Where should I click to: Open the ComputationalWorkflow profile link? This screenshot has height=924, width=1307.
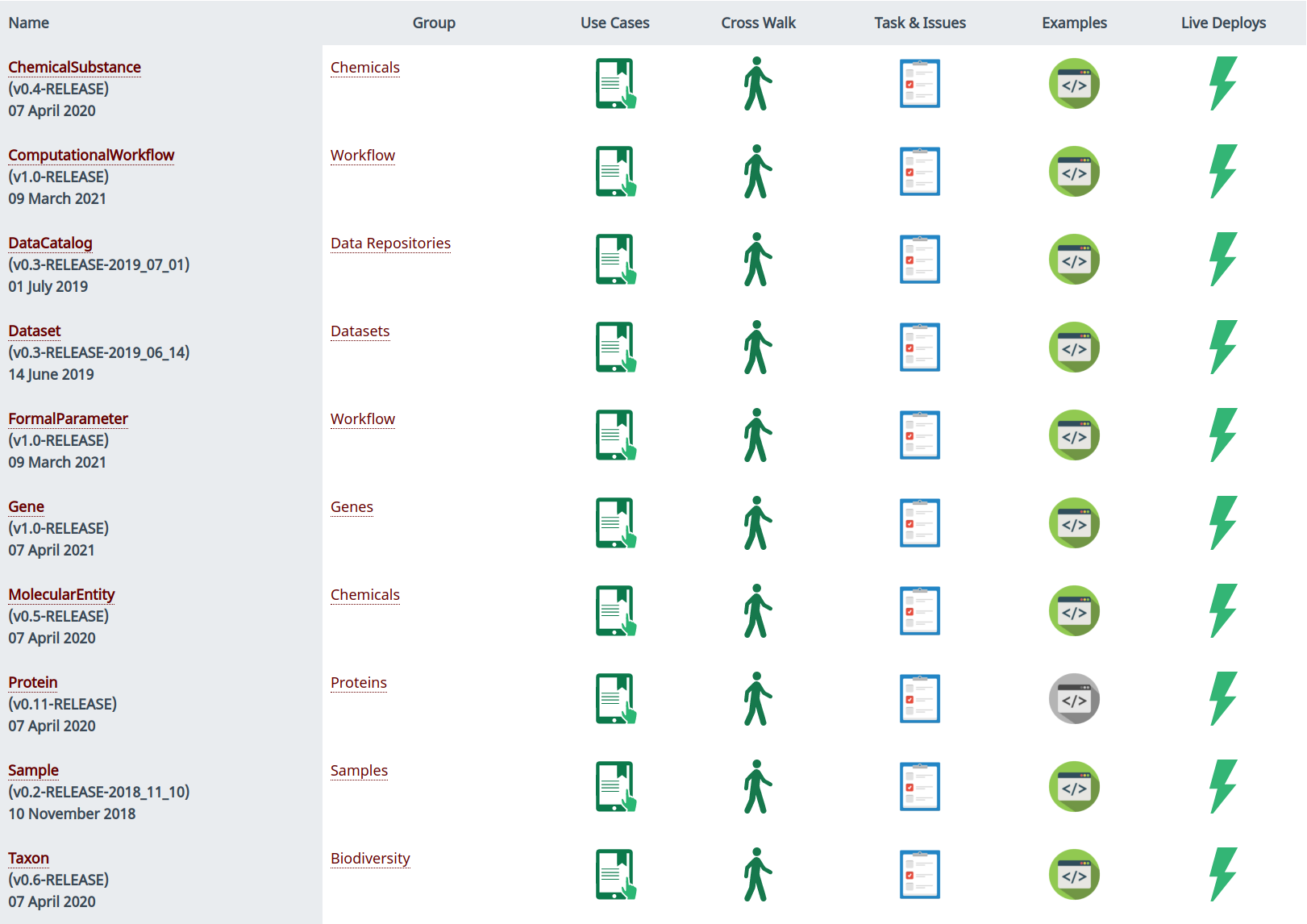[x=91, y=155]
